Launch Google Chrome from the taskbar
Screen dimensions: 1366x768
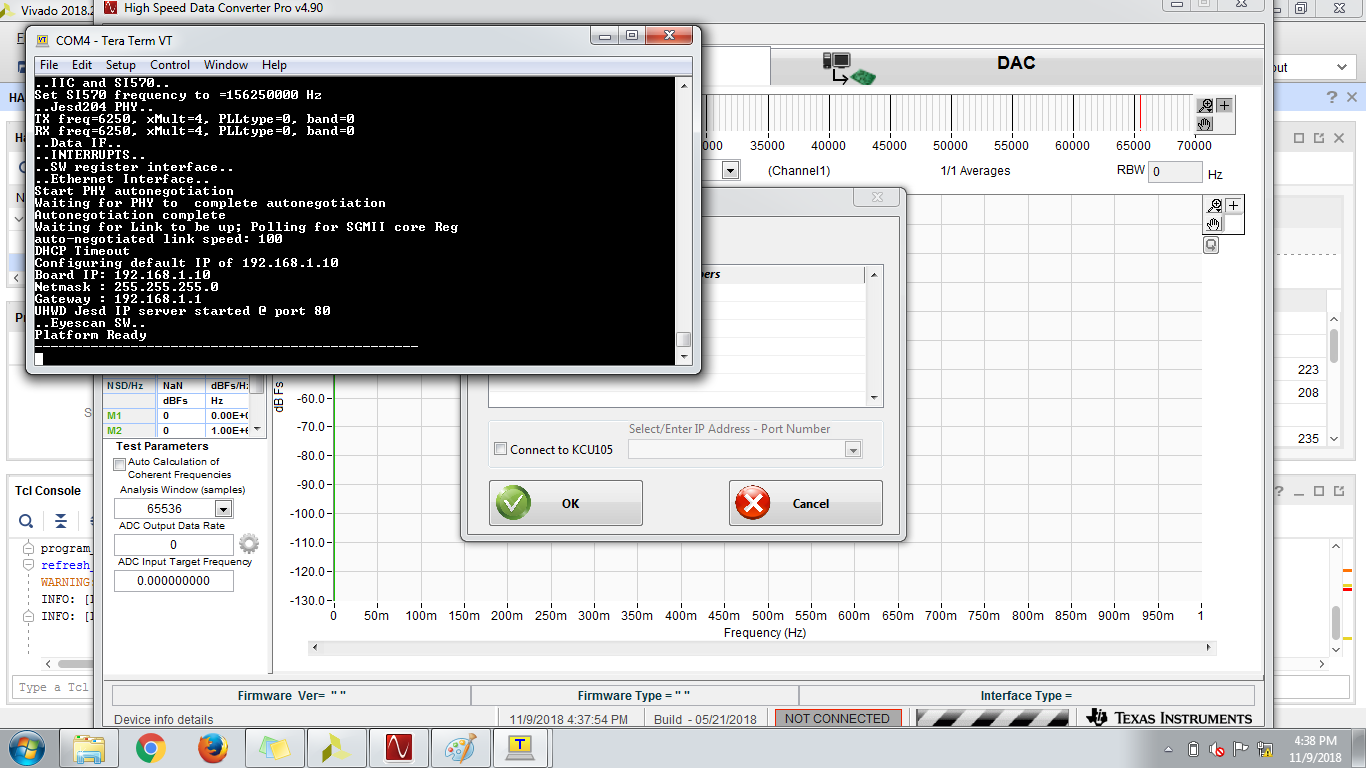(151, 748)
